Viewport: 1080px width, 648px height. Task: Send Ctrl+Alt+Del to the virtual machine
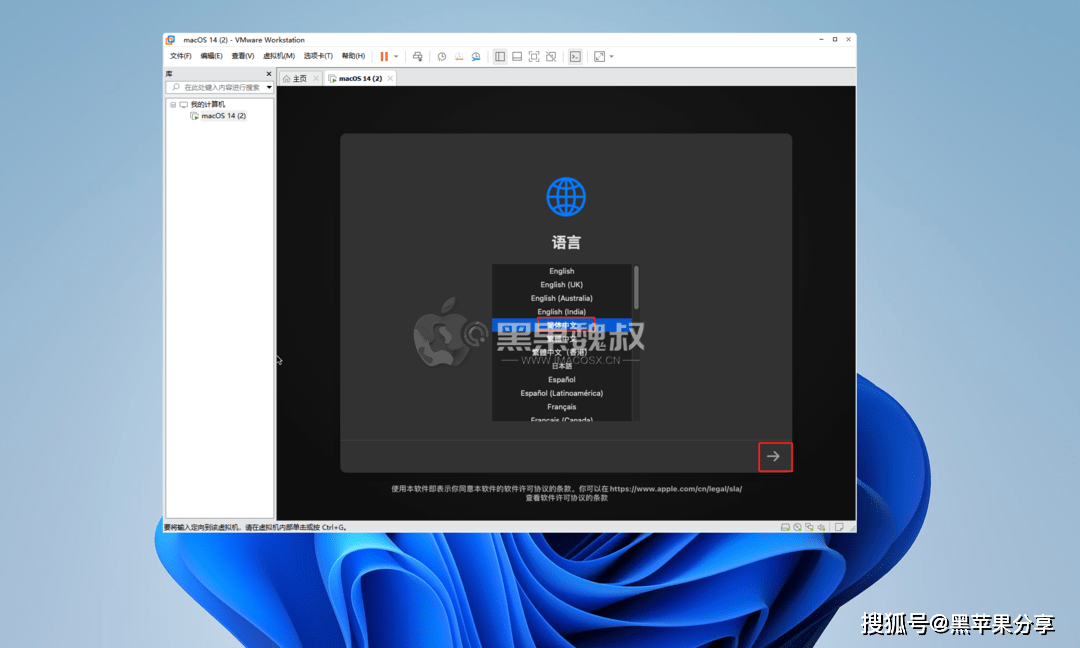pyautogui.click(x=417, y=56)
